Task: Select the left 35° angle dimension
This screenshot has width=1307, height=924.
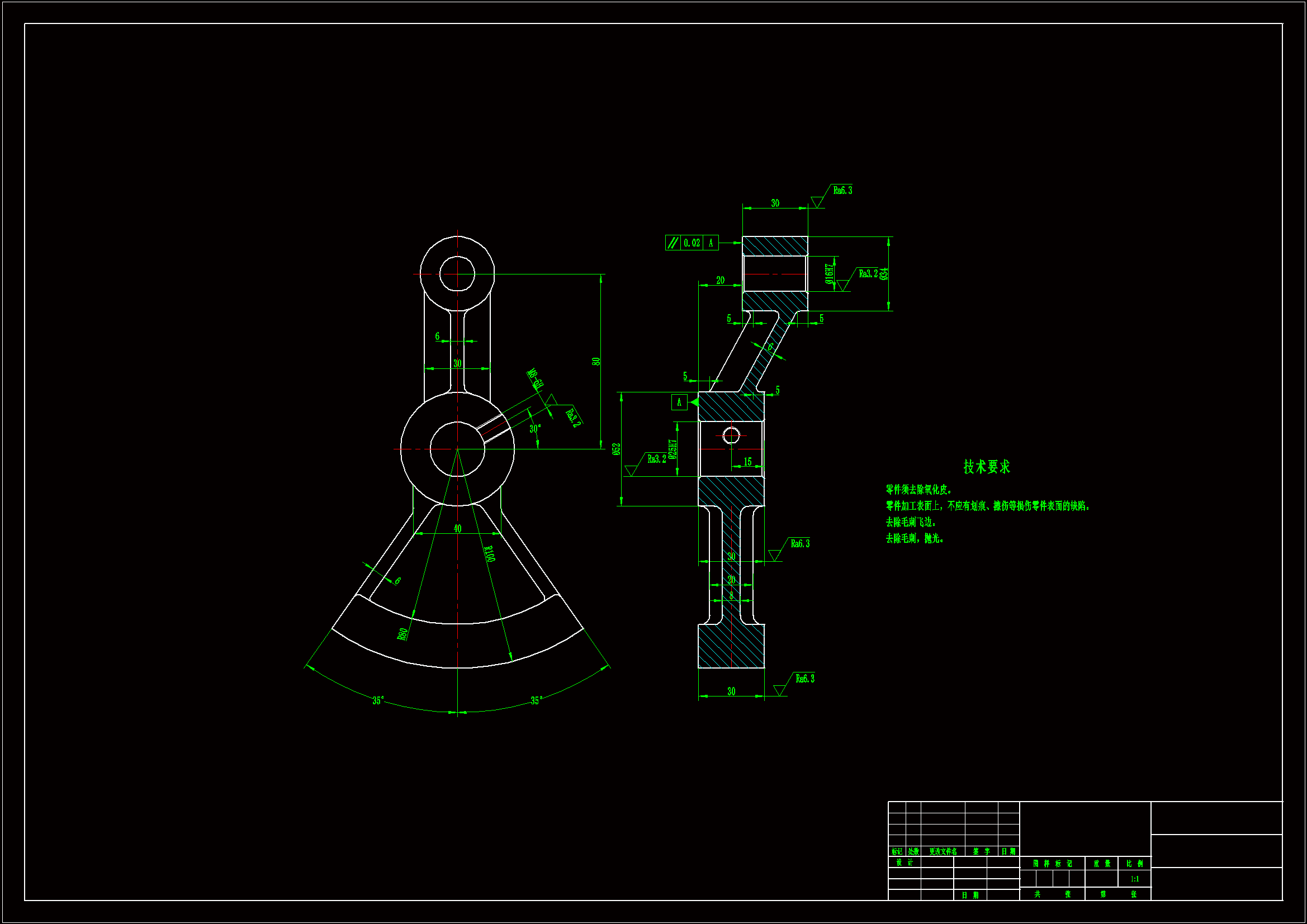Action: (378, 700)
